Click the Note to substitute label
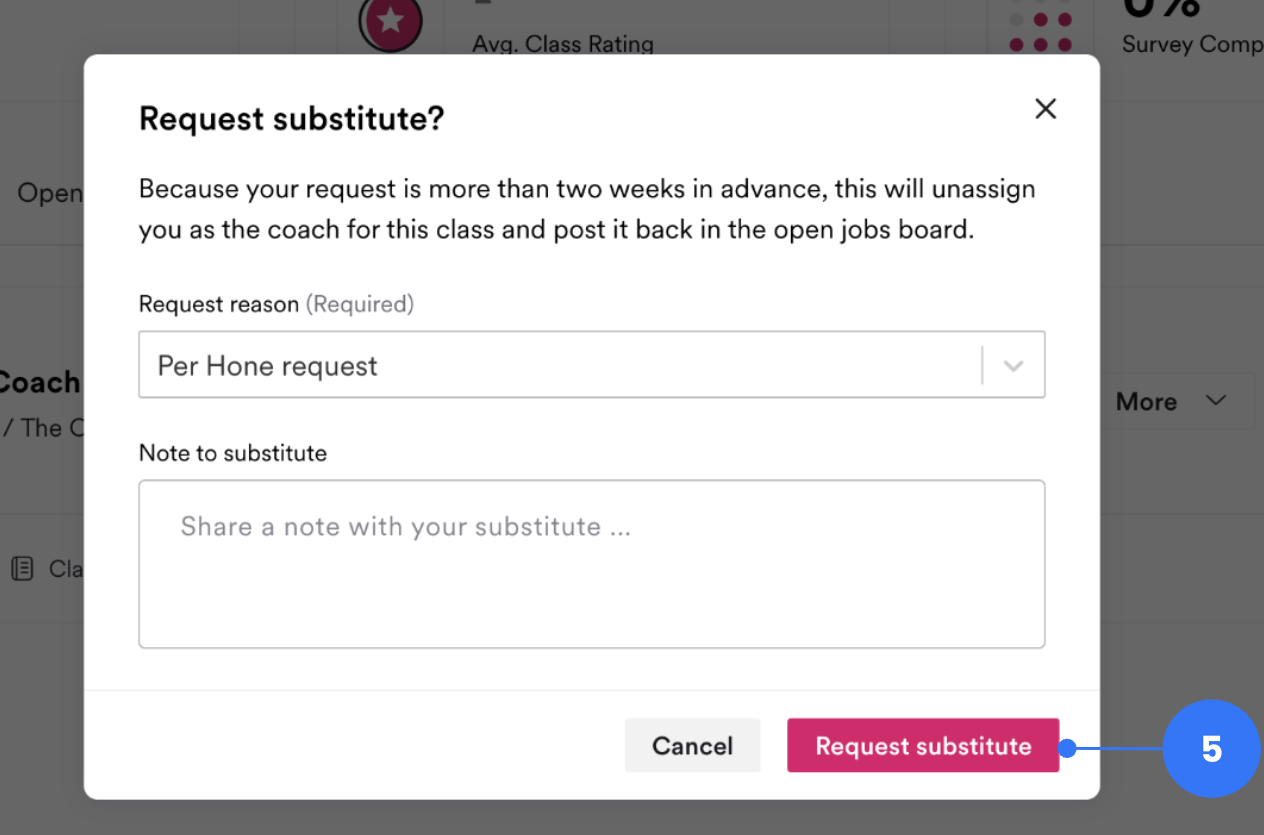 coord(233,453)
